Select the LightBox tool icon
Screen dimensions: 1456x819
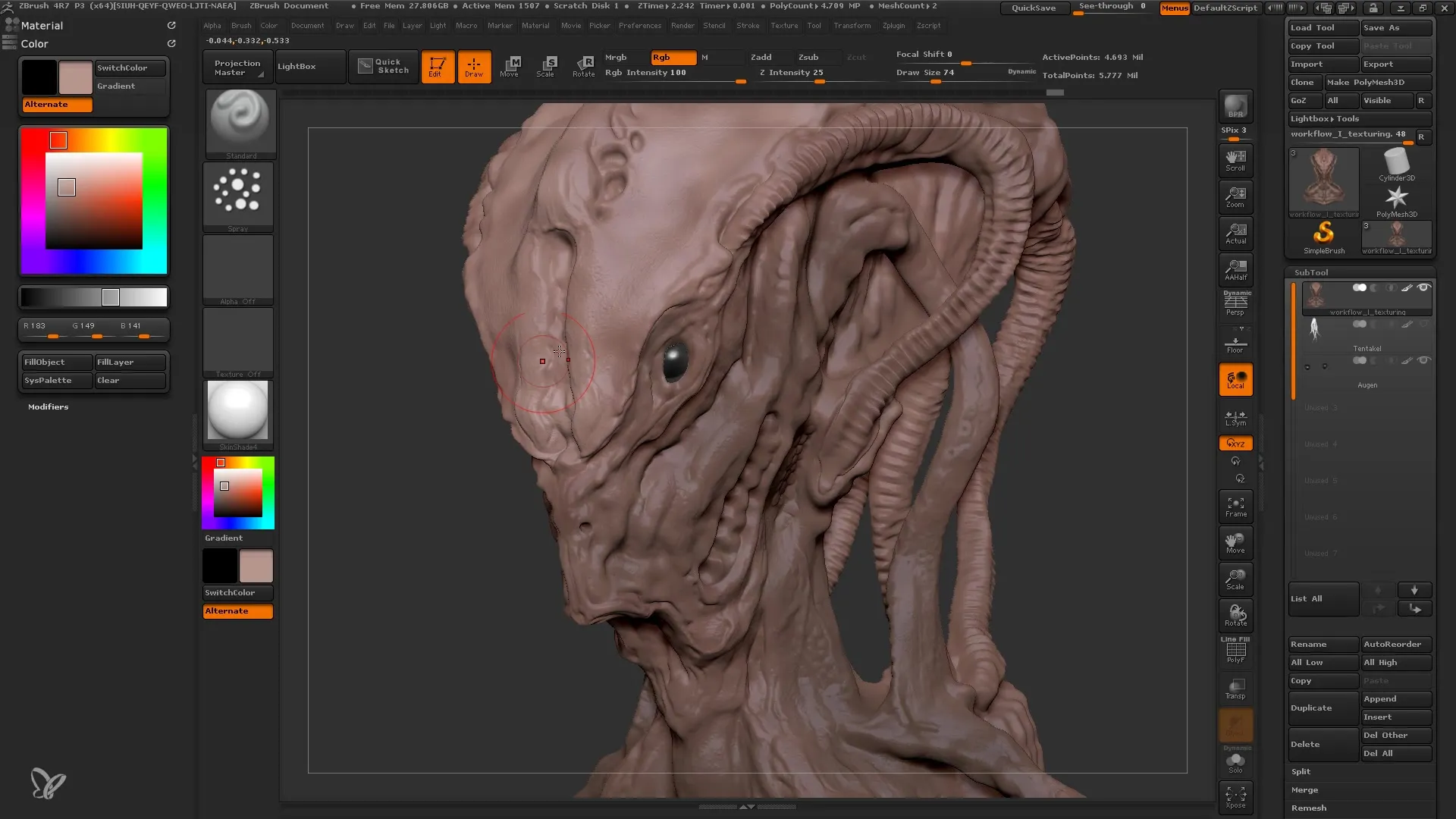(297, 65)
